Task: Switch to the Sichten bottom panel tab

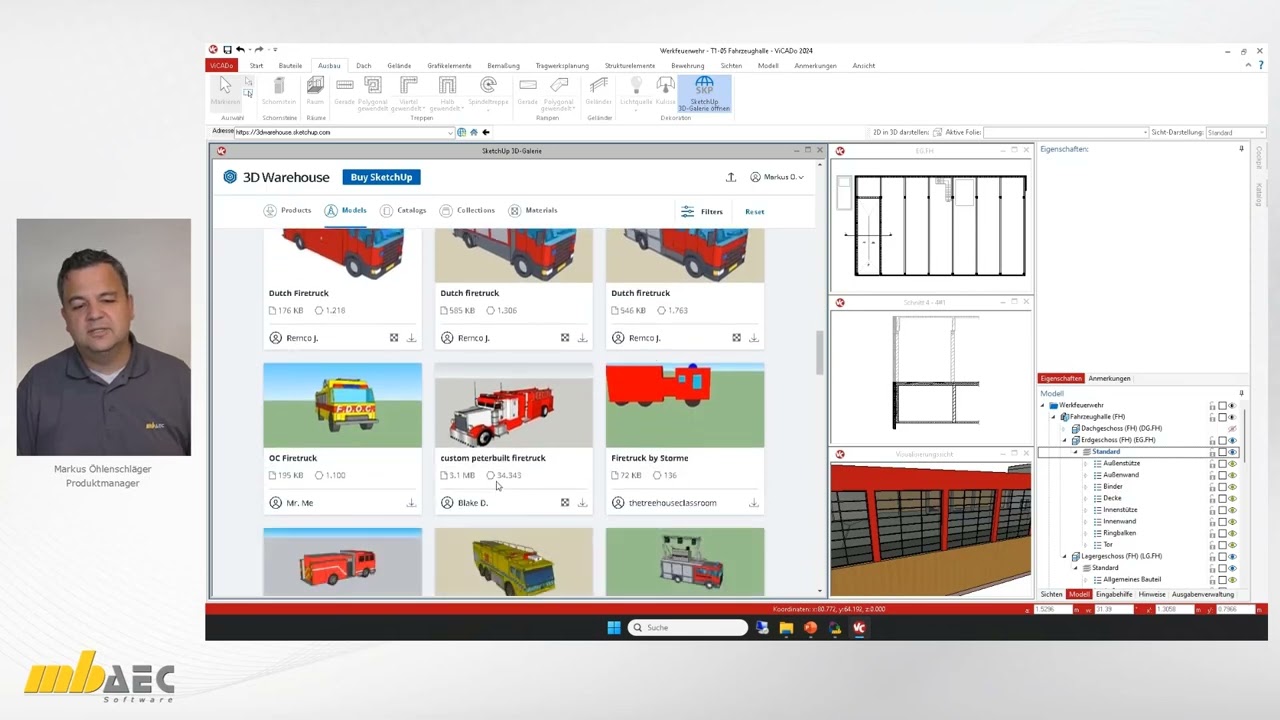Action: tap(1052, 594)
